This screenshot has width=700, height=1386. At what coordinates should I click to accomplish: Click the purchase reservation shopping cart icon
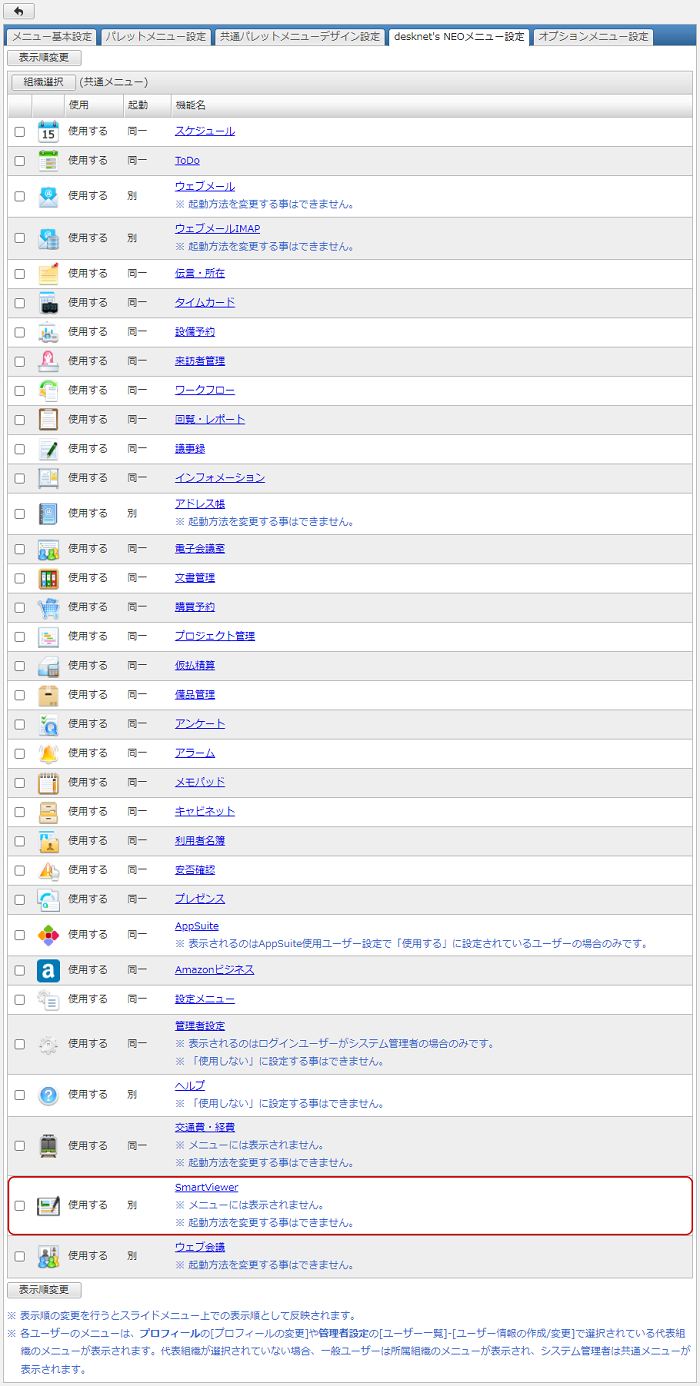point(48,607)
